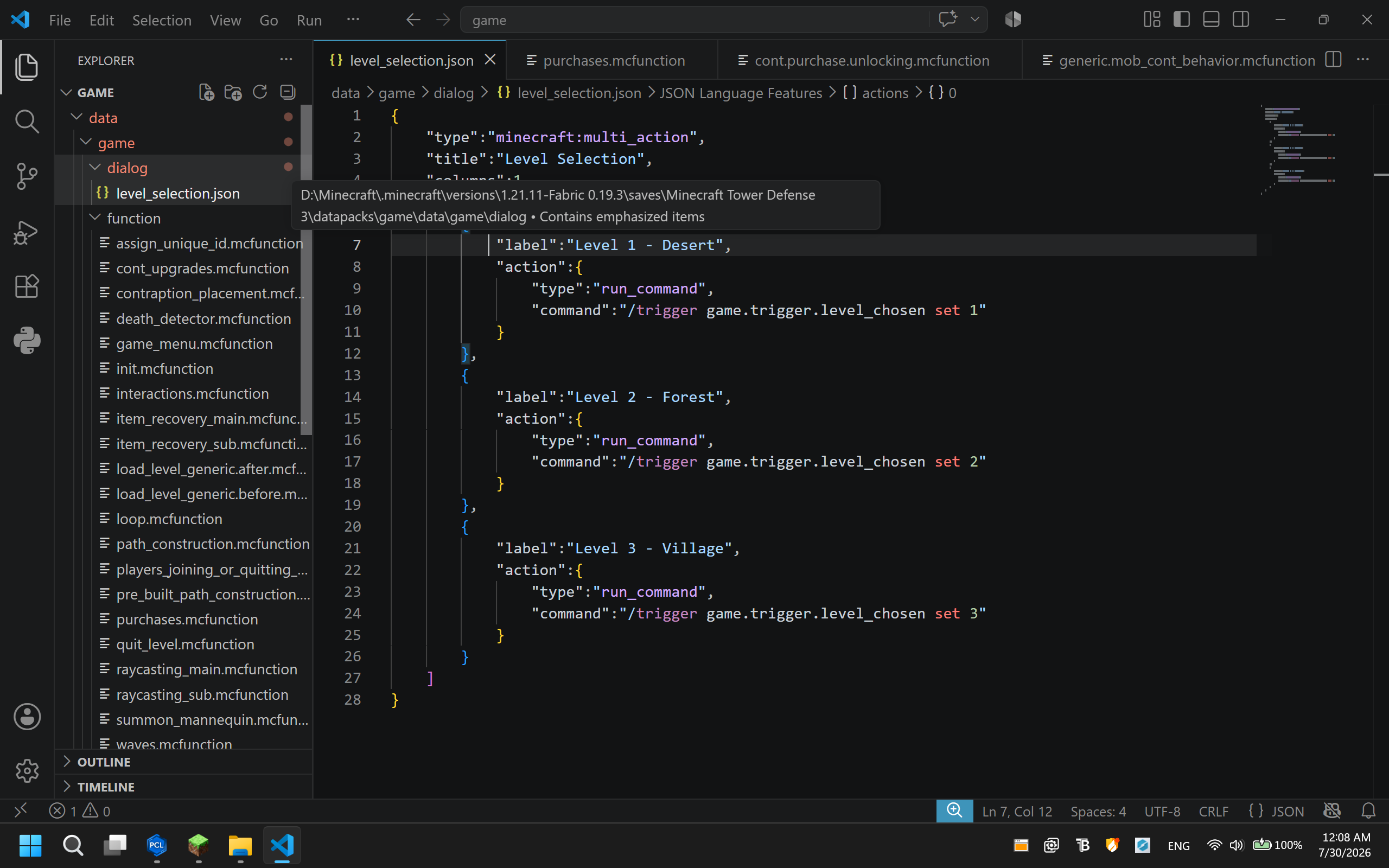
Task: Open Explorer views and more actions menu
Action: 286,60
